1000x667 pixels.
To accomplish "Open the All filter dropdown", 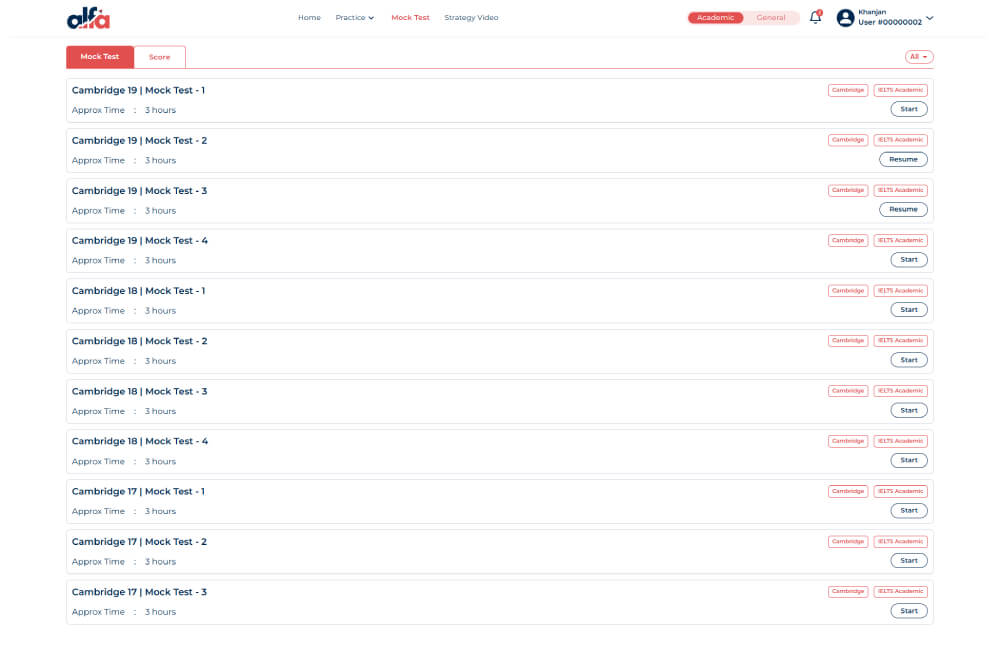I will click(918, 57).
